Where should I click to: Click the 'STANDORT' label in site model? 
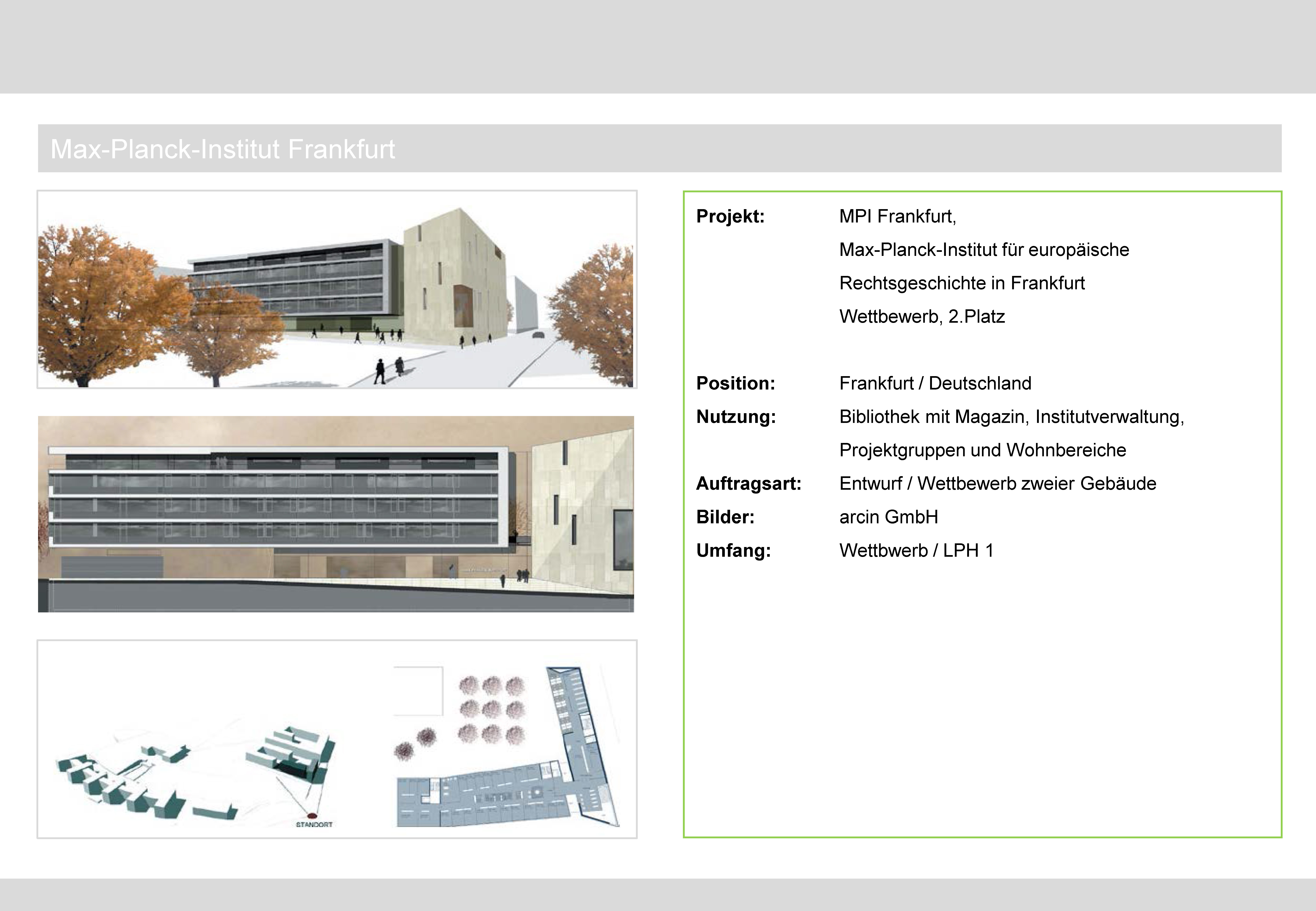click(x=314, y=825)
